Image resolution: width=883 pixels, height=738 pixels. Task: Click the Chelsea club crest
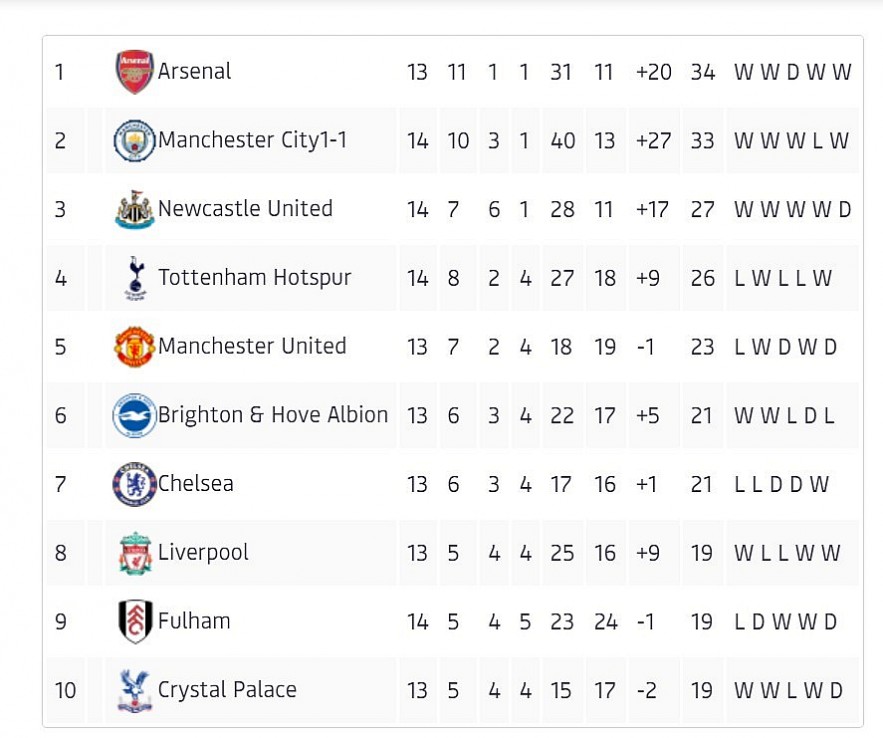pos(134,484)
